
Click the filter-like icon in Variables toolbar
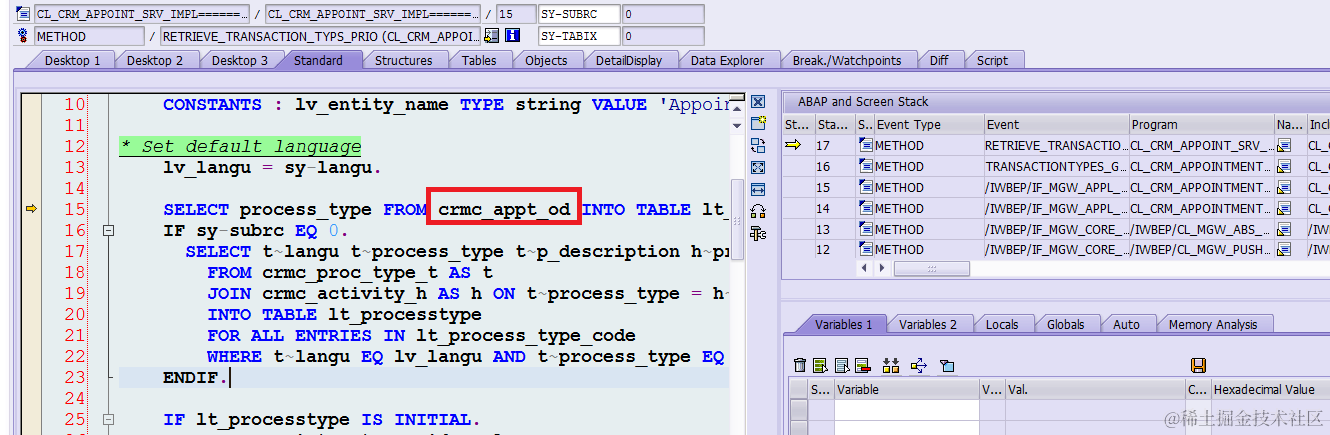[x=947, y=365]
